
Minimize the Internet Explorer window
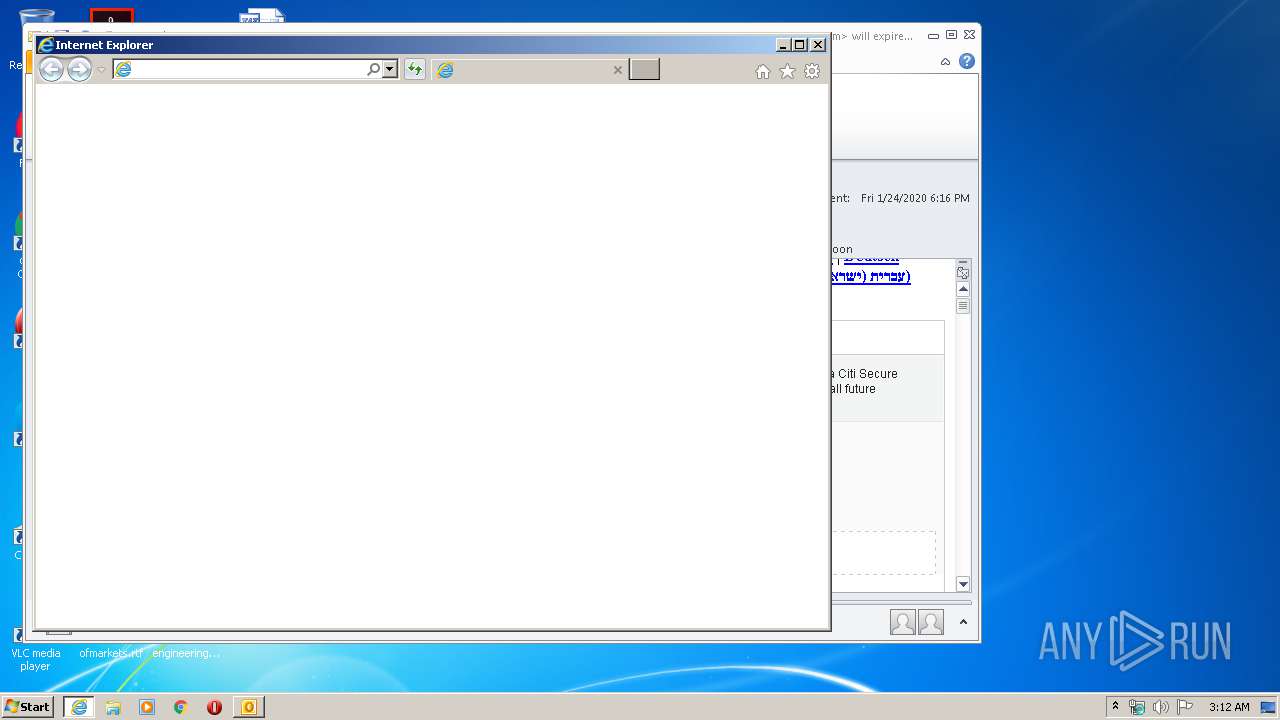[x=782, y=45]
